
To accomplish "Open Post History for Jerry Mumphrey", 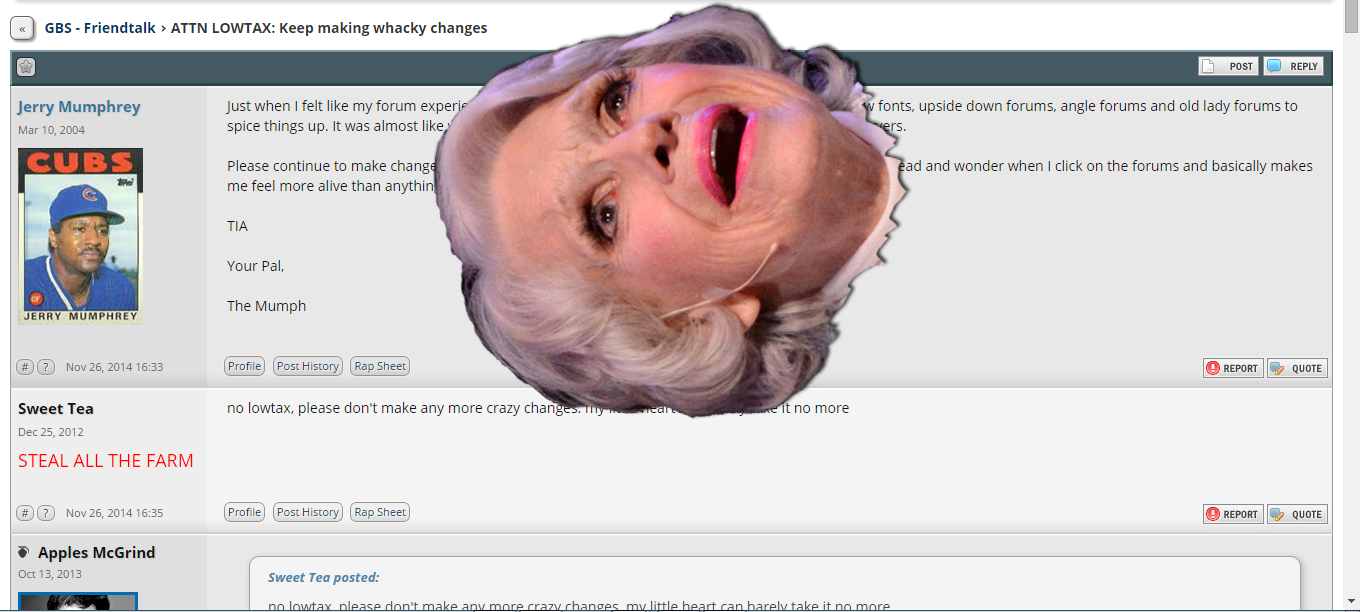I will tap(308, 366).
